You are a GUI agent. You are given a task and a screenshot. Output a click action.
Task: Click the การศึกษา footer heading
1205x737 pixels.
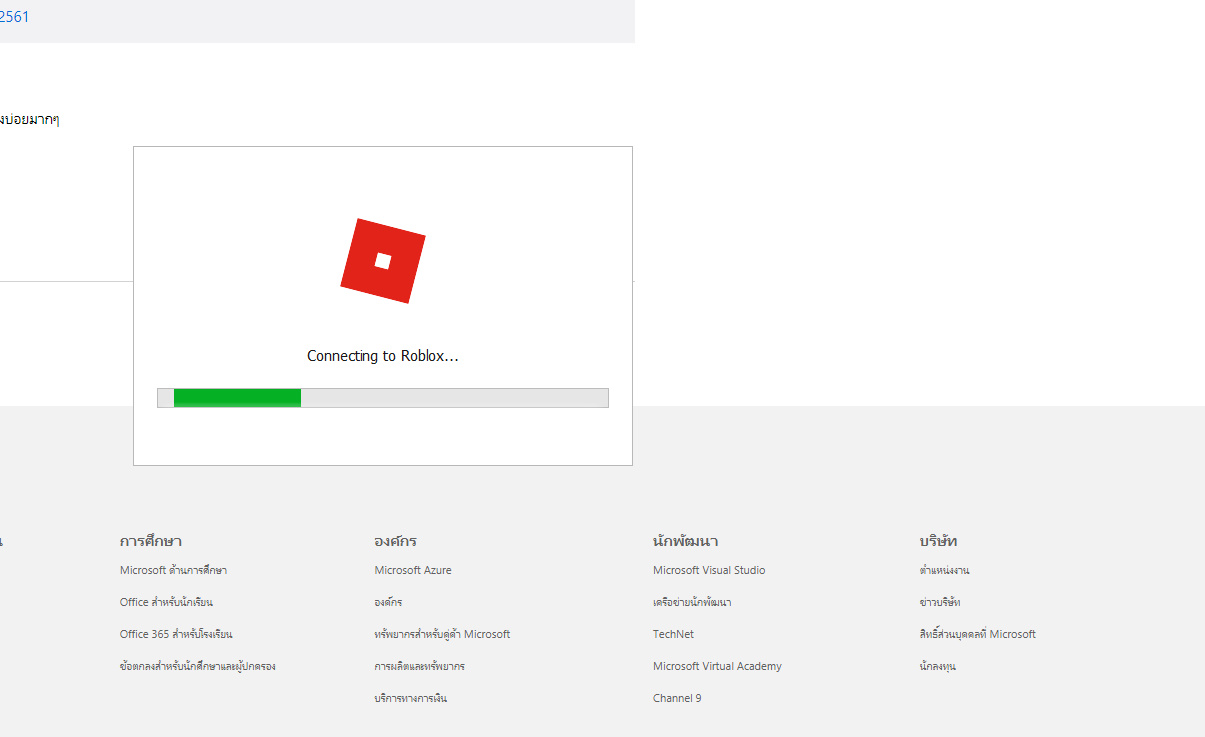(x=150, y=541)
